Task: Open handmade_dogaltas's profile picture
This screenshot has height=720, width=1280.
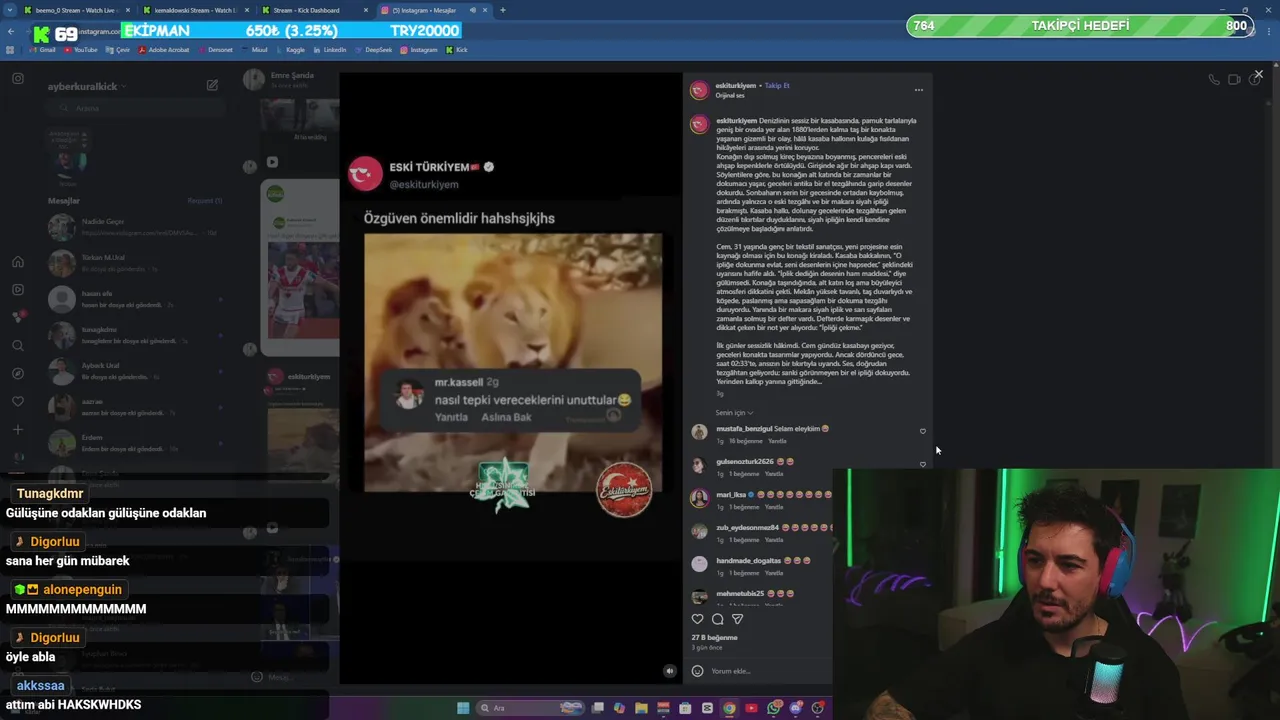Action: [699, 564]
